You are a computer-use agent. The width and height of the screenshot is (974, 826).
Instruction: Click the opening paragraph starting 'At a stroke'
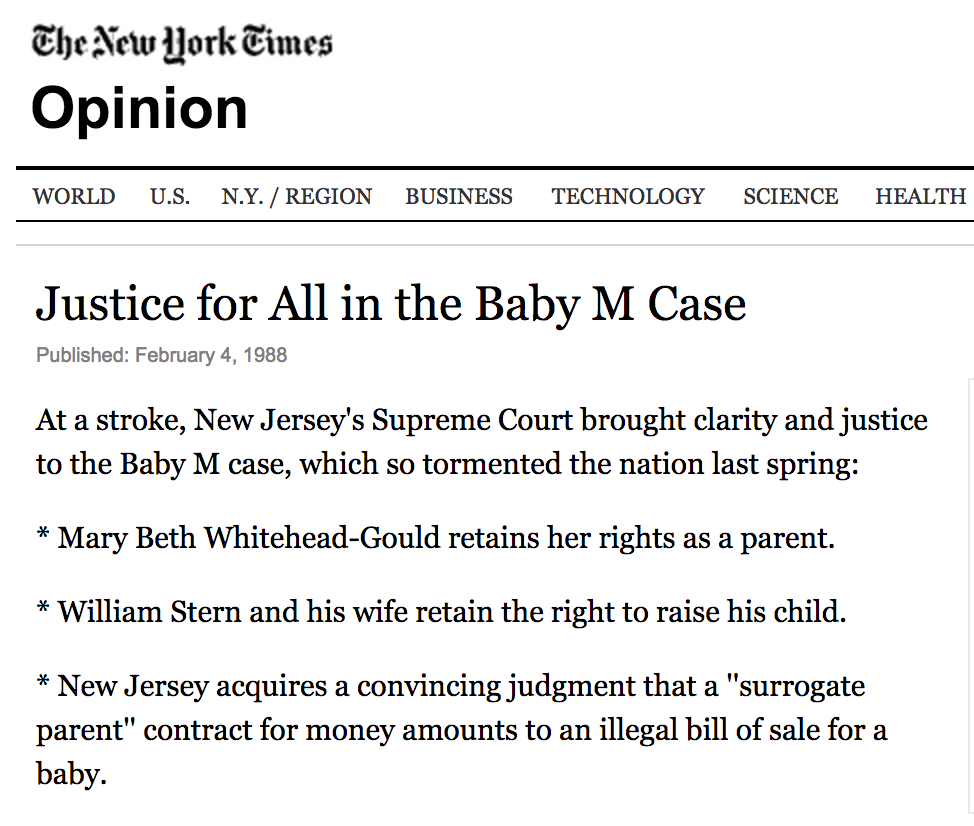481,442
